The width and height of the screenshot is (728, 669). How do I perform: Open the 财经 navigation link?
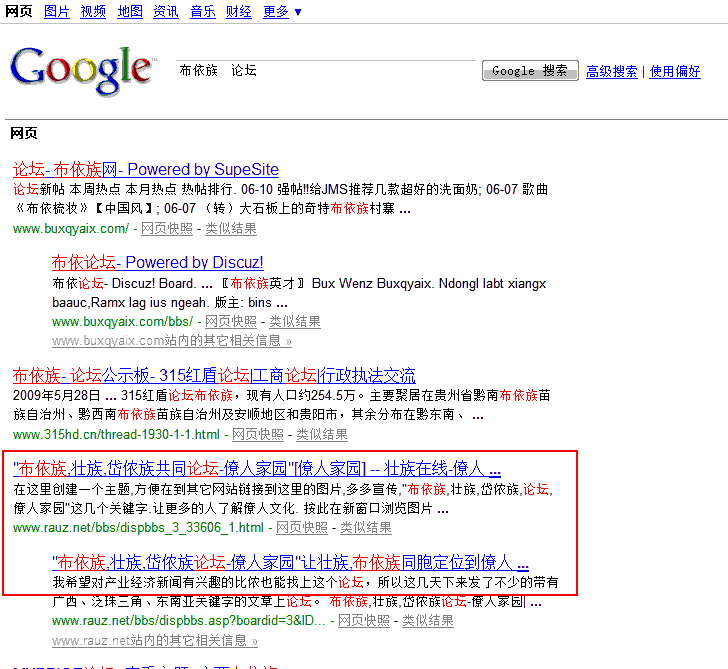pyautogui.click(x=239, y=12)
